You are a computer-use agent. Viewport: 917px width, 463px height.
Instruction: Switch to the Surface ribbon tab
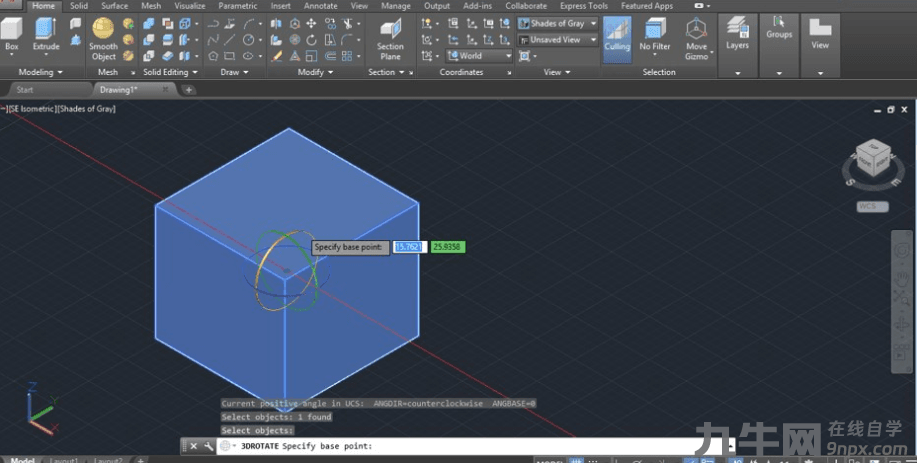pyautogui.click(x=115, y=6)
